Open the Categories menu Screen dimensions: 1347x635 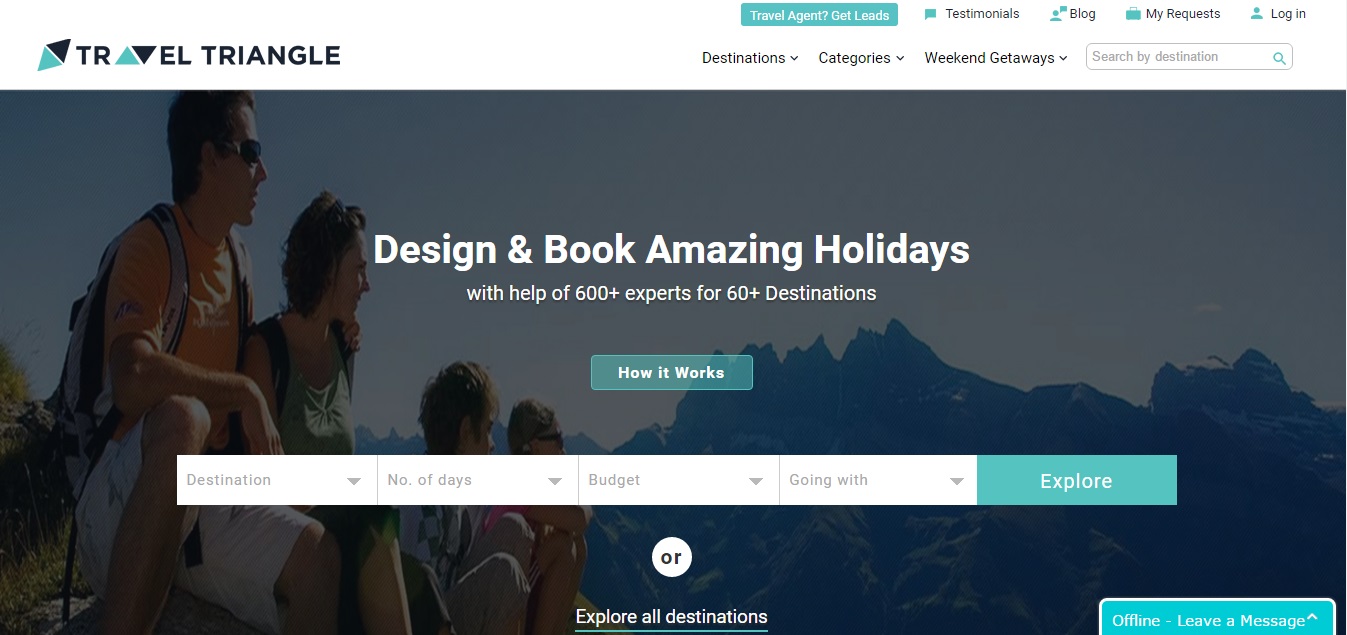(861, 58)
